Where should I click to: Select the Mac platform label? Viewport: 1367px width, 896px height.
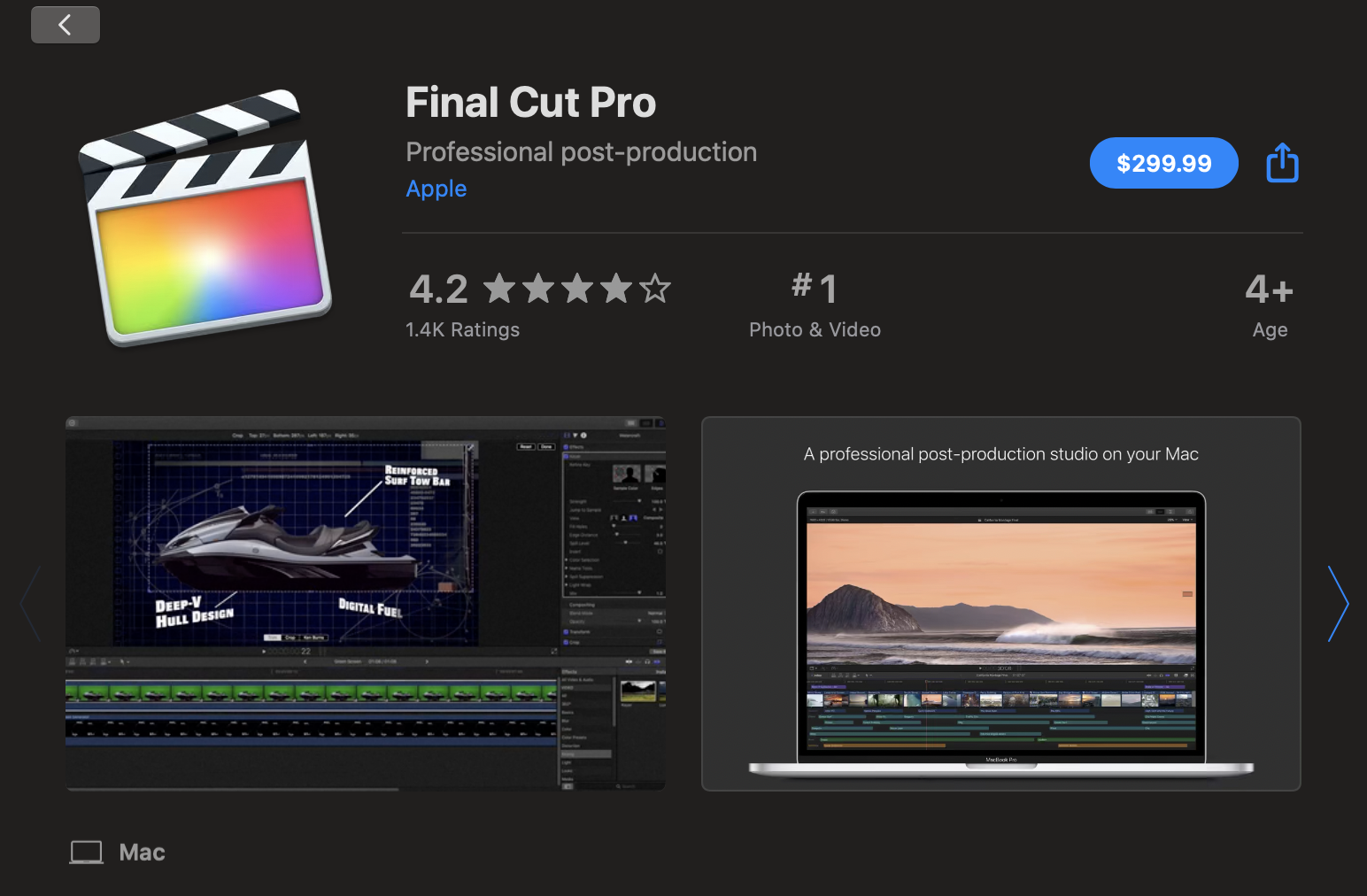[x=143, y=853]
